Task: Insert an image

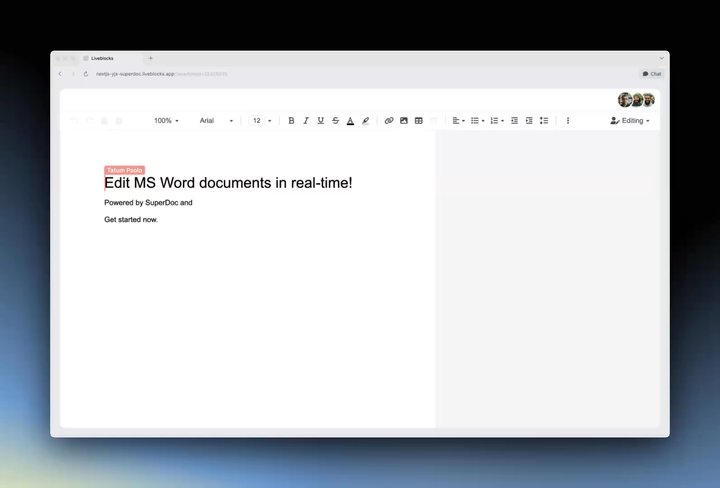Action: (404, 121)
